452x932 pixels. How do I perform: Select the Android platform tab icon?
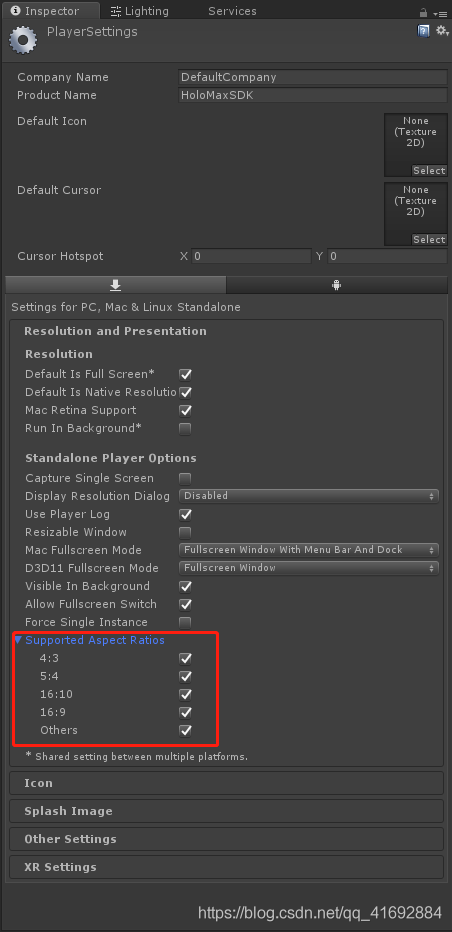coord(337,285)
